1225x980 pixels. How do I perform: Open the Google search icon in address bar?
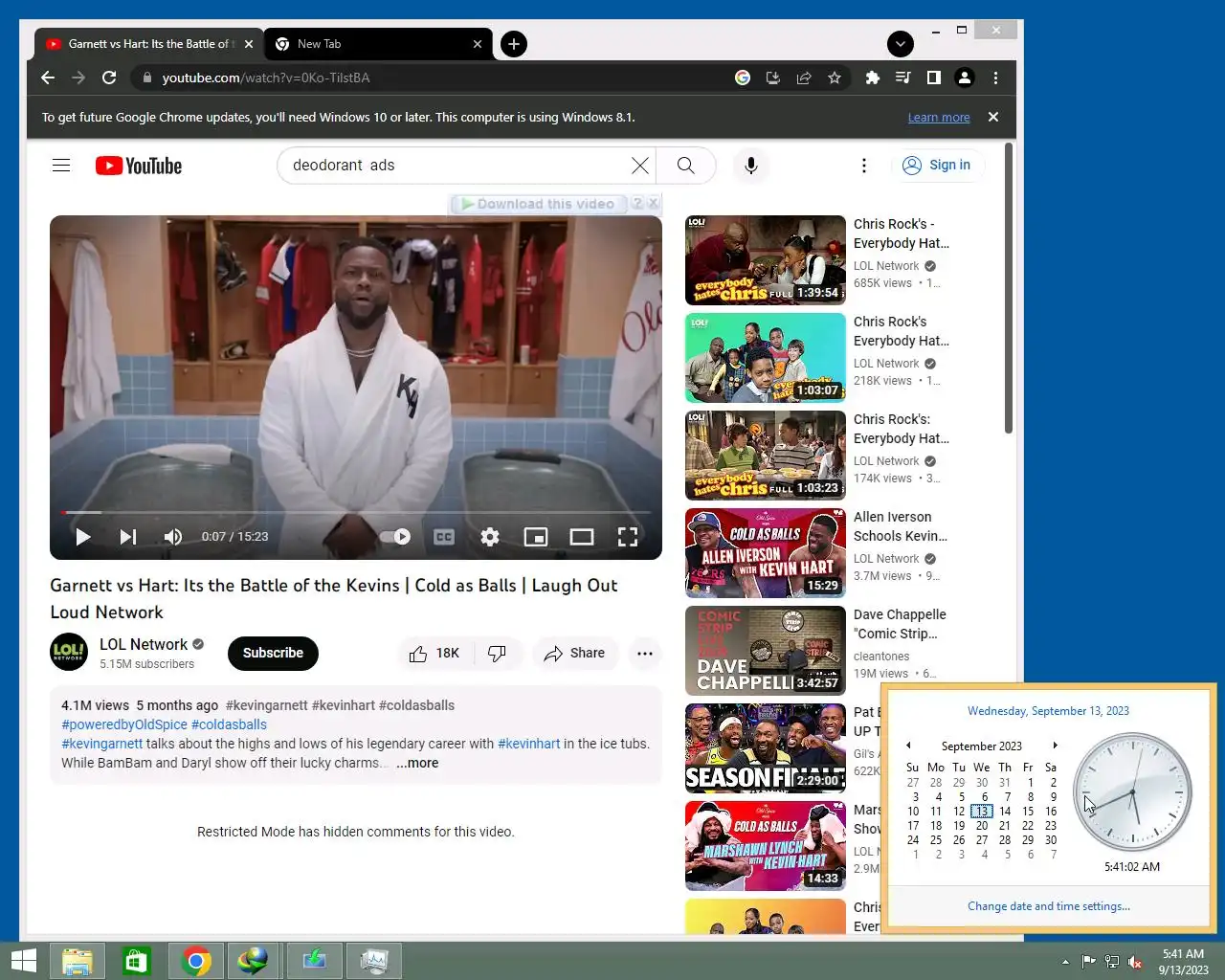point(743,78)
